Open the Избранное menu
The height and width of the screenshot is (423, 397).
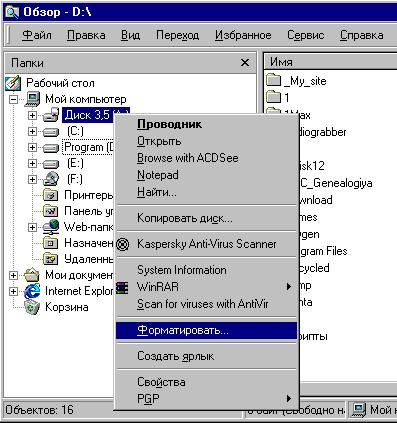tap(243, 35)
